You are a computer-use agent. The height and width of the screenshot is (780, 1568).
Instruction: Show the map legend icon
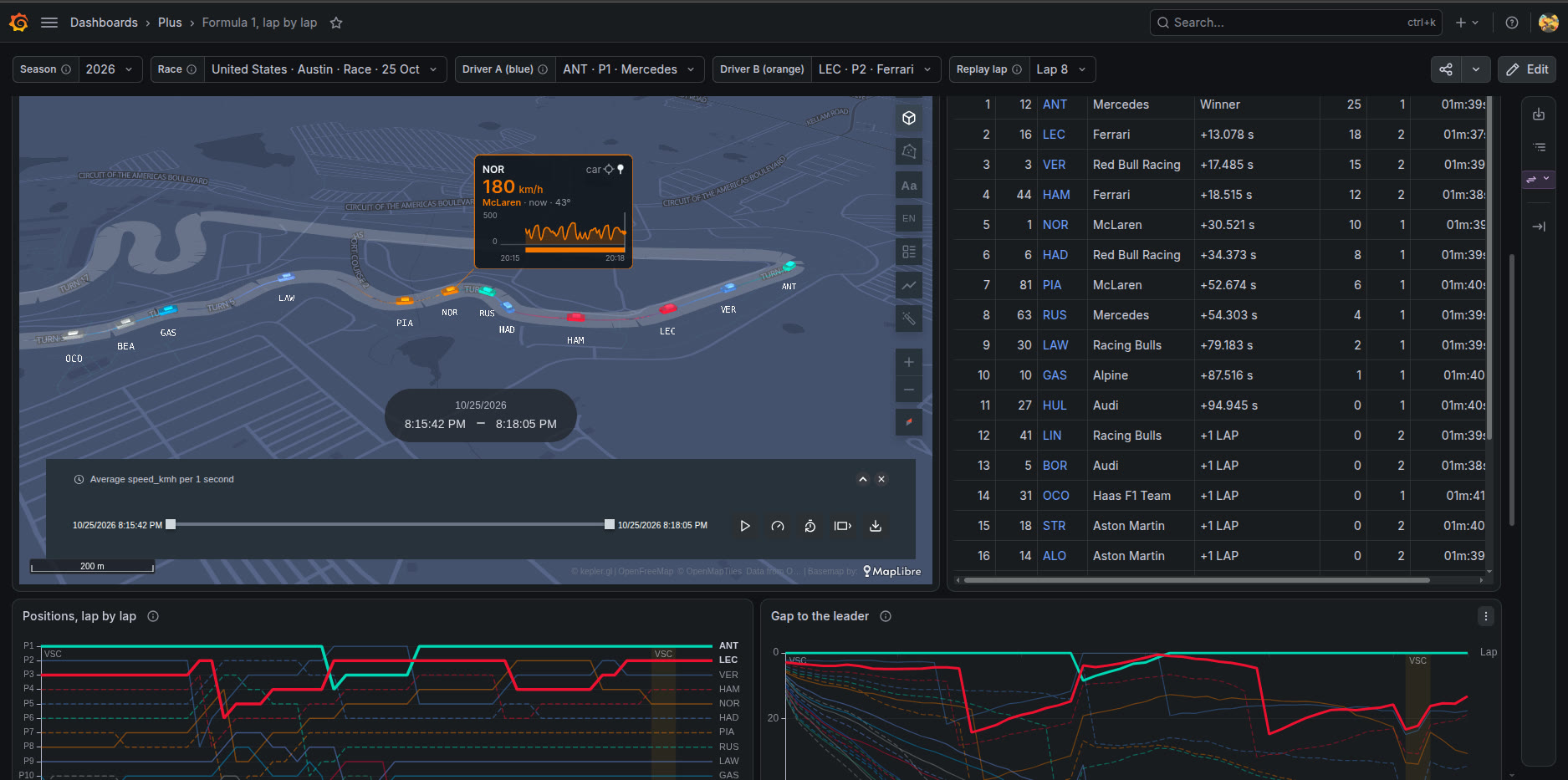point(909,252)
